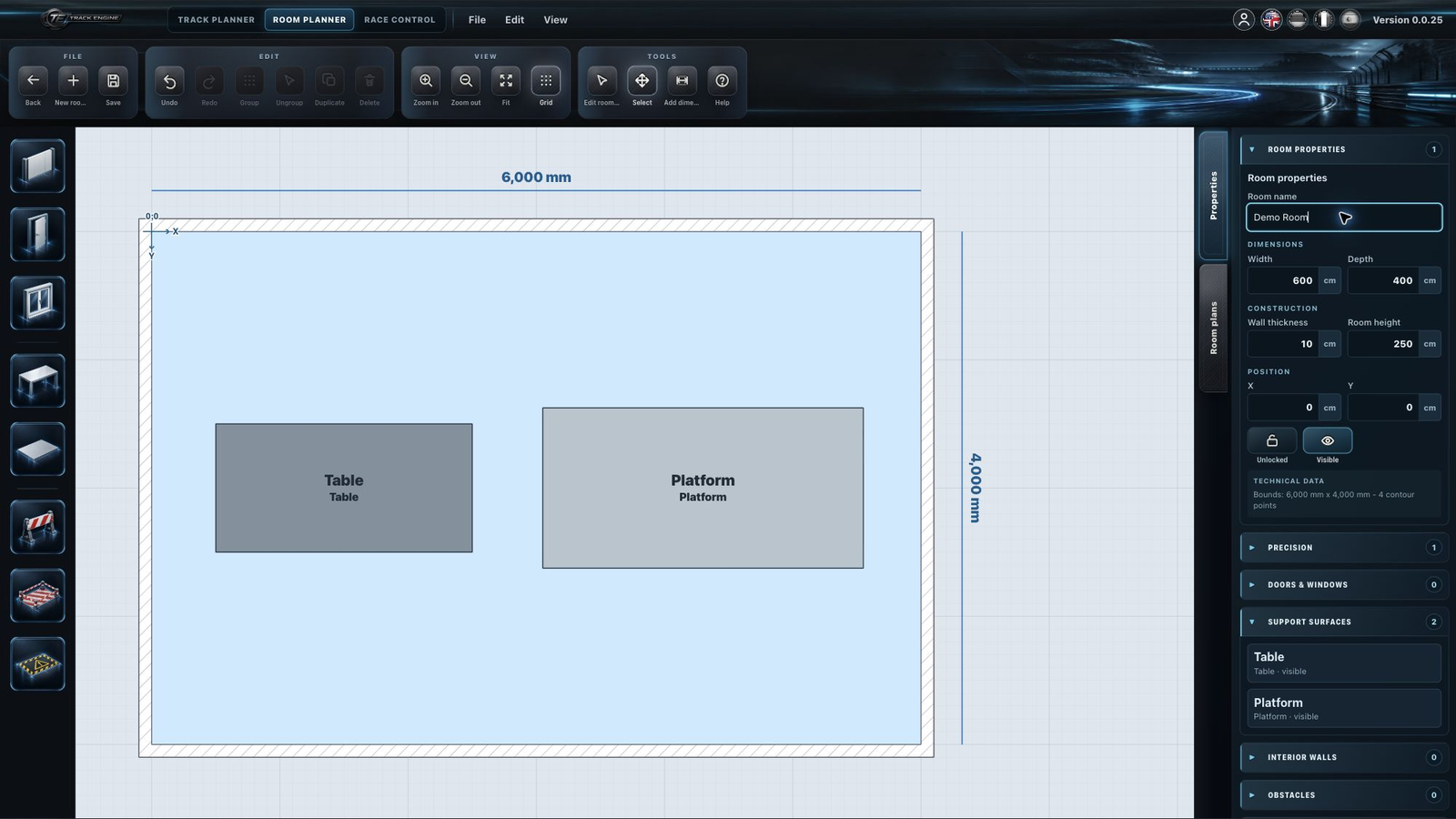The height and width of the screenshot is (819, 1456).
Task: Undo the last edit
Action: (x=169, y=81)
